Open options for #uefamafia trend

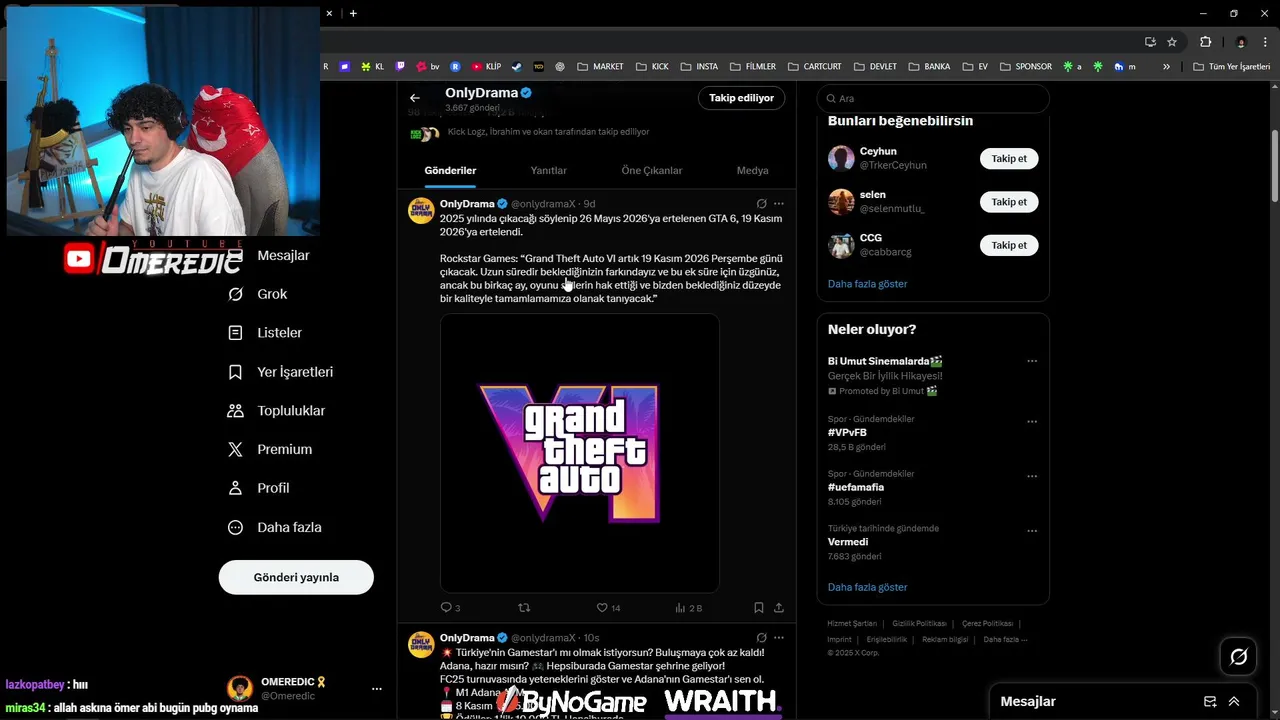1032,477
